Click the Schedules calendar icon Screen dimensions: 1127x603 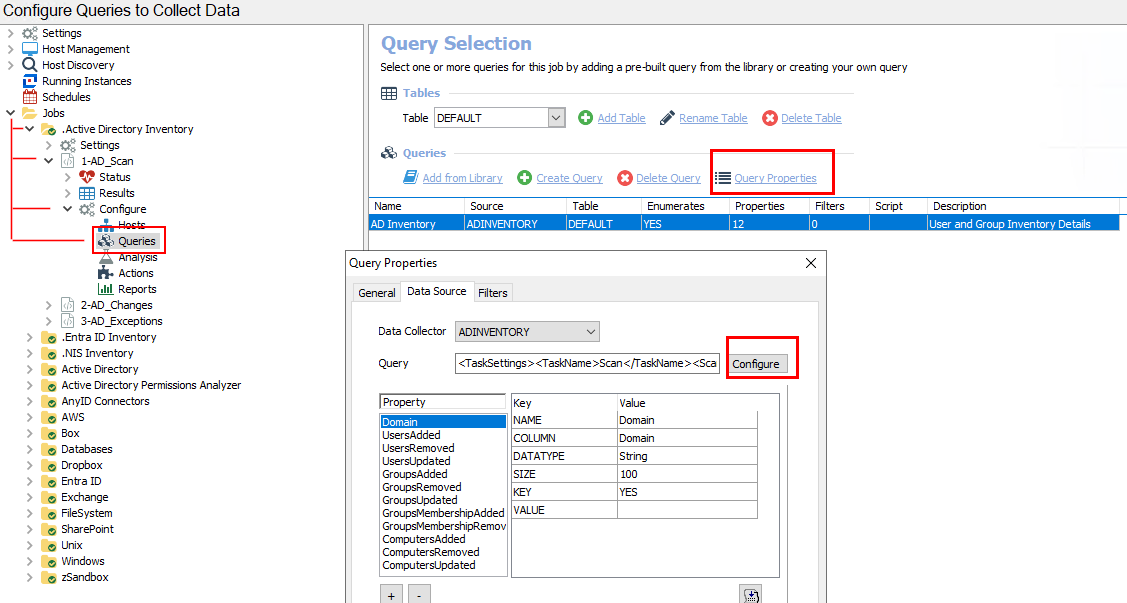(x=30, y=97)
